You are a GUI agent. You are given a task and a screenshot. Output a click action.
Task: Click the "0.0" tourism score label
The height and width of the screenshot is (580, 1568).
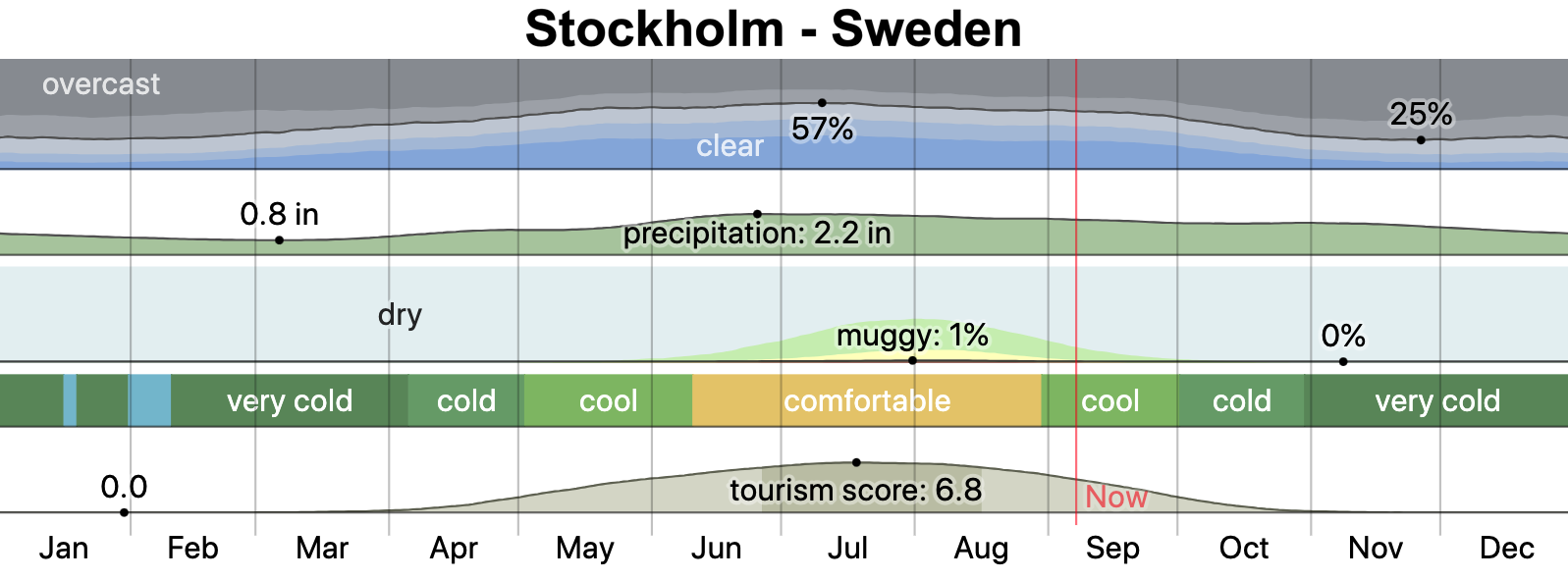124,487
